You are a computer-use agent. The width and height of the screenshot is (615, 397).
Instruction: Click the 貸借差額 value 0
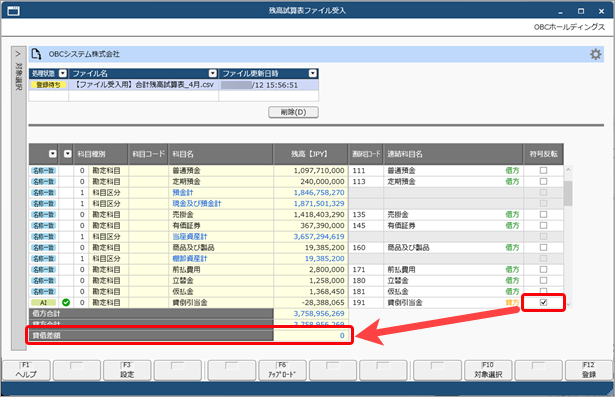[x=342, y=335]
